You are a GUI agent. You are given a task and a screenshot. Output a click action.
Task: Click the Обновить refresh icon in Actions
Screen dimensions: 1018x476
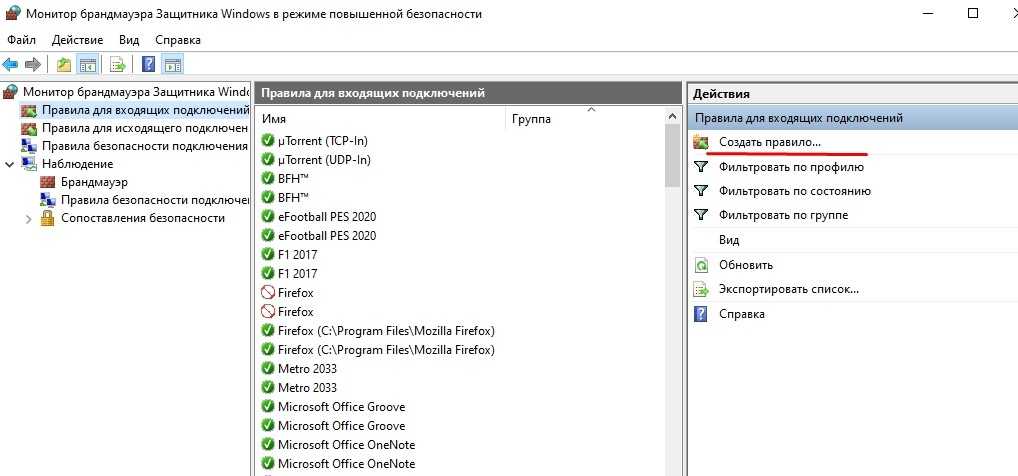(x=701, y=265)
